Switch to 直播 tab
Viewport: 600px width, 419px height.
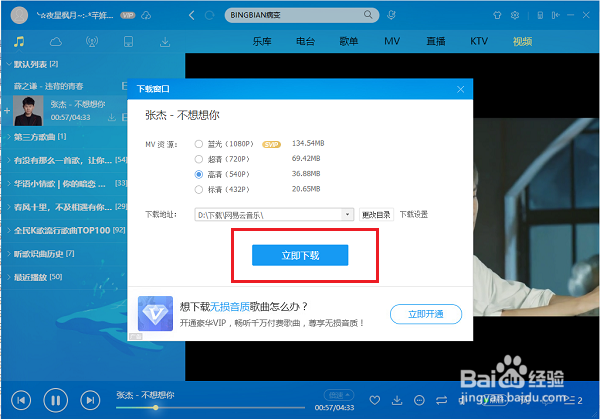tap(435, 41)
